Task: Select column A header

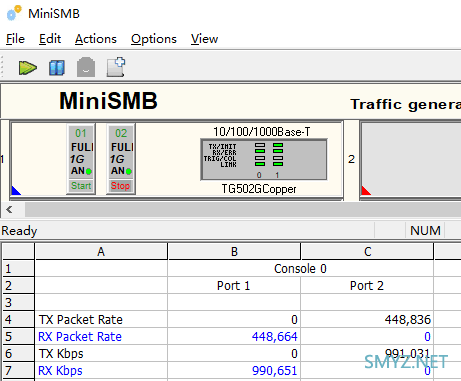Action: point(101,251)
